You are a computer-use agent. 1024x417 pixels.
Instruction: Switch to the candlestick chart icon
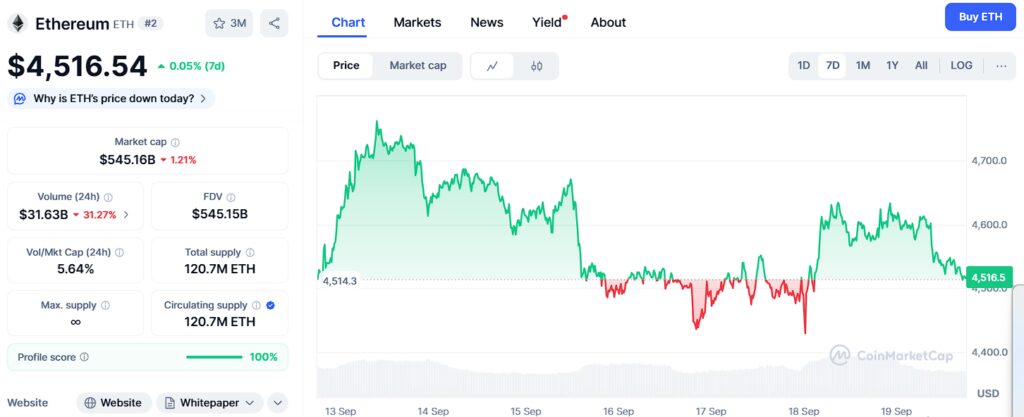[536, 66]
